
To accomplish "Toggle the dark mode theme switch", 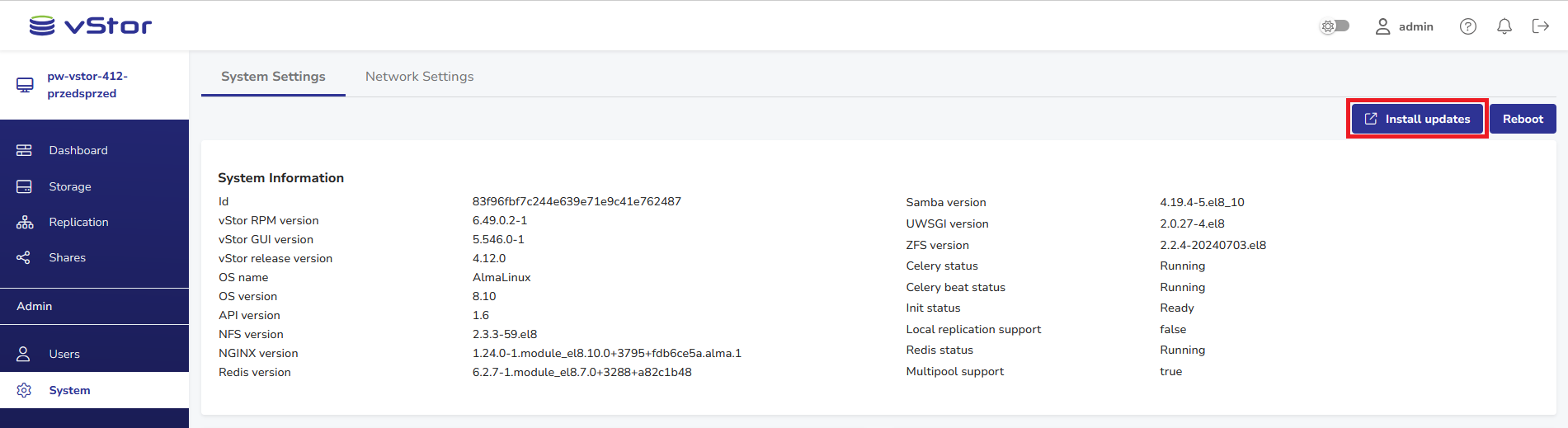I will pyautogui.click(x=1335, y=26).
